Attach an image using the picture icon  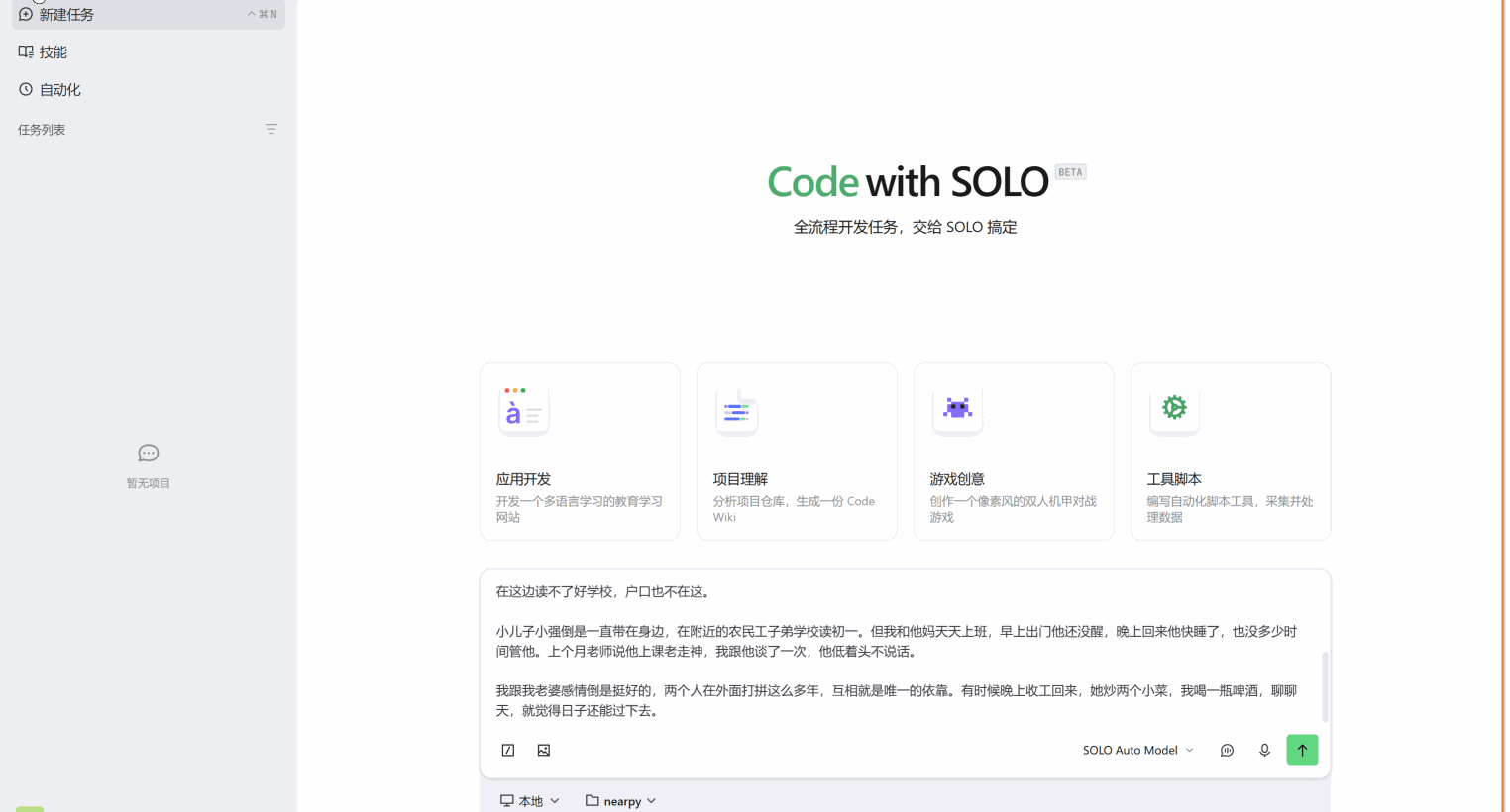544,750
